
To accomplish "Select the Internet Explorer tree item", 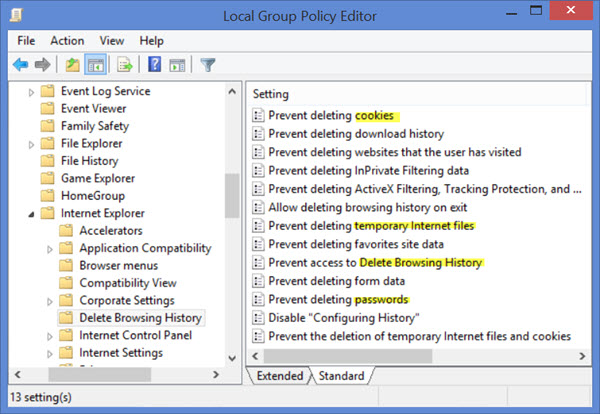I will pos(103,213).
